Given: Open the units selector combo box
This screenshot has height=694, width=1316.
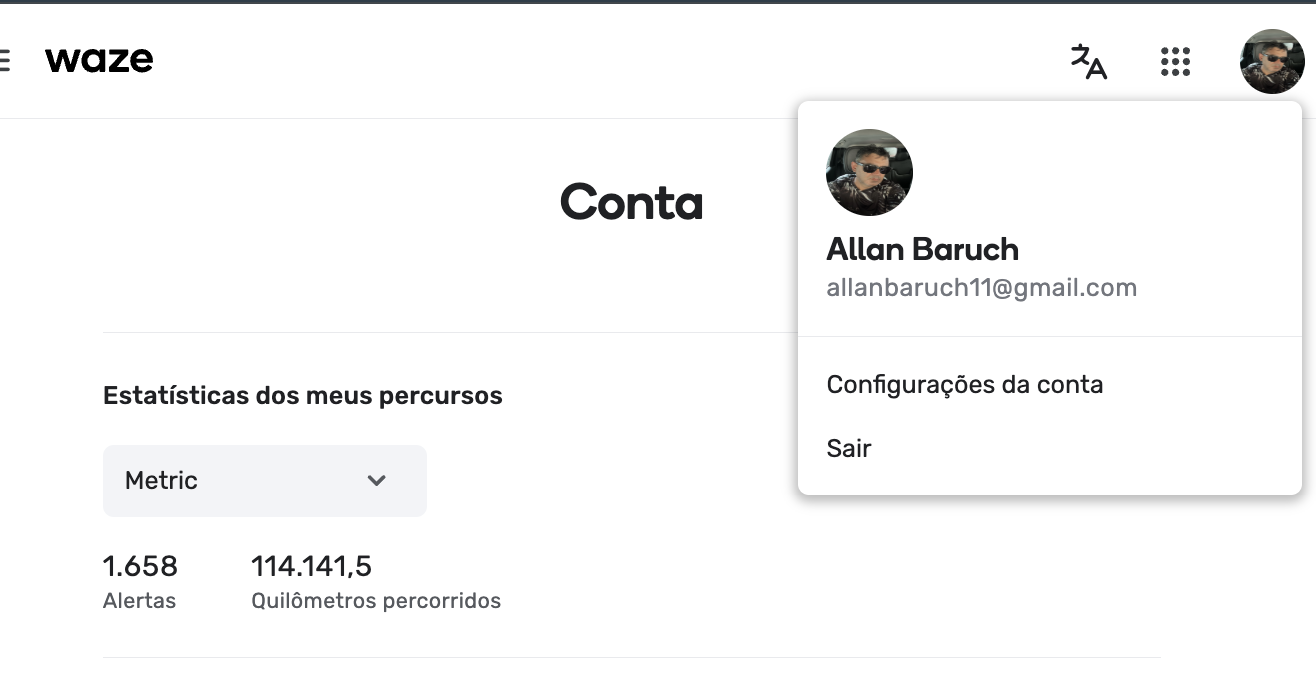Looking at the screenshot, I should (x=265, y=481).
